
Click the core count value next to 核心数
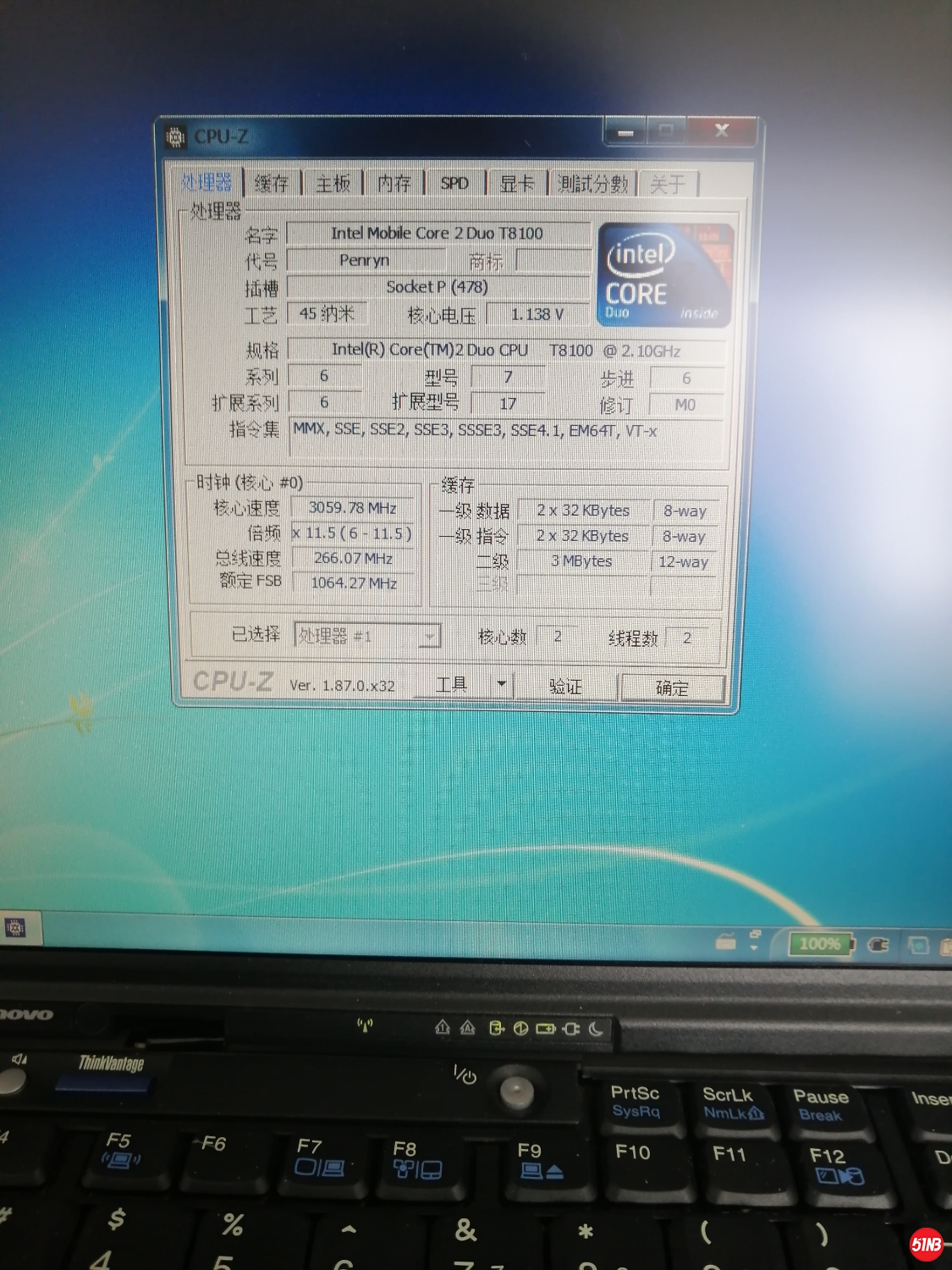pos(558,637)
